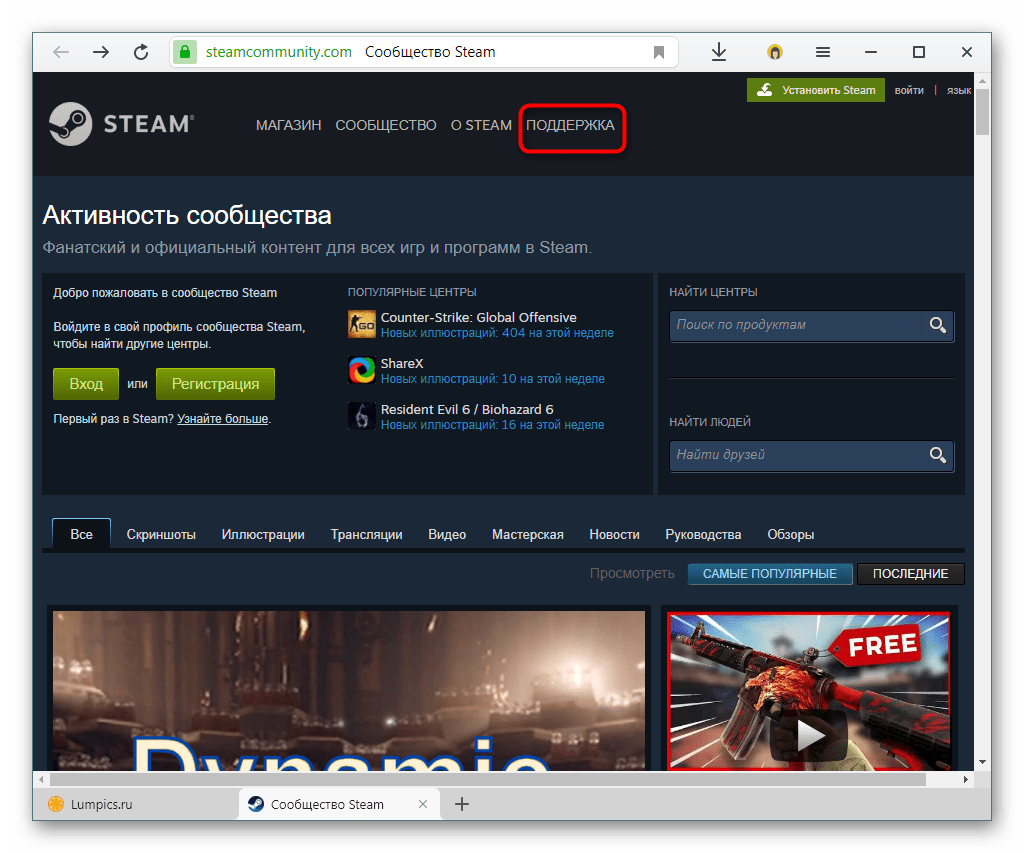Open a new tab with plus button
Viewport: 1024px width, 853px height.
462,804
